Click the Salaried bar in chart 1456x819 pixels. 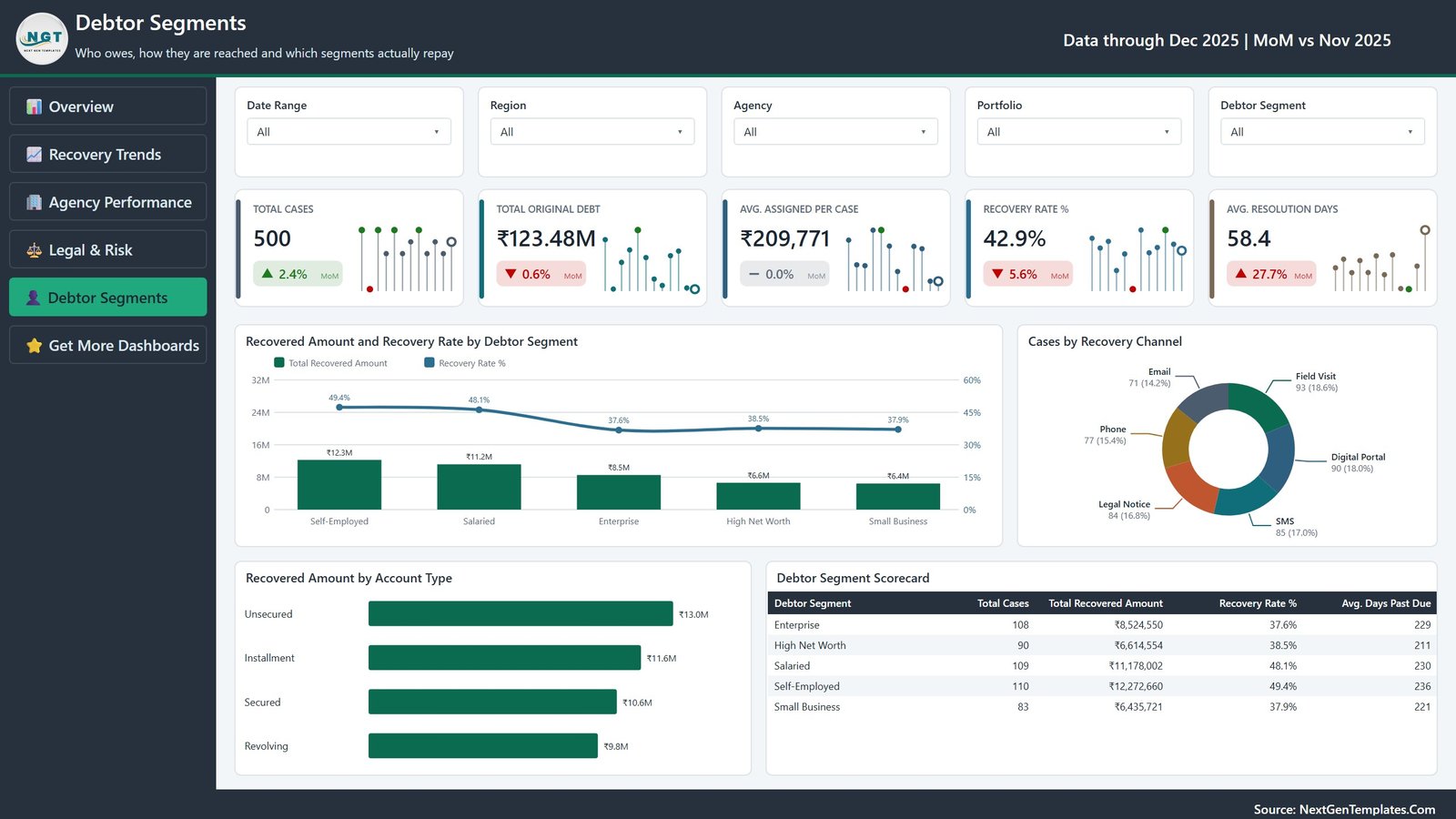479,487
